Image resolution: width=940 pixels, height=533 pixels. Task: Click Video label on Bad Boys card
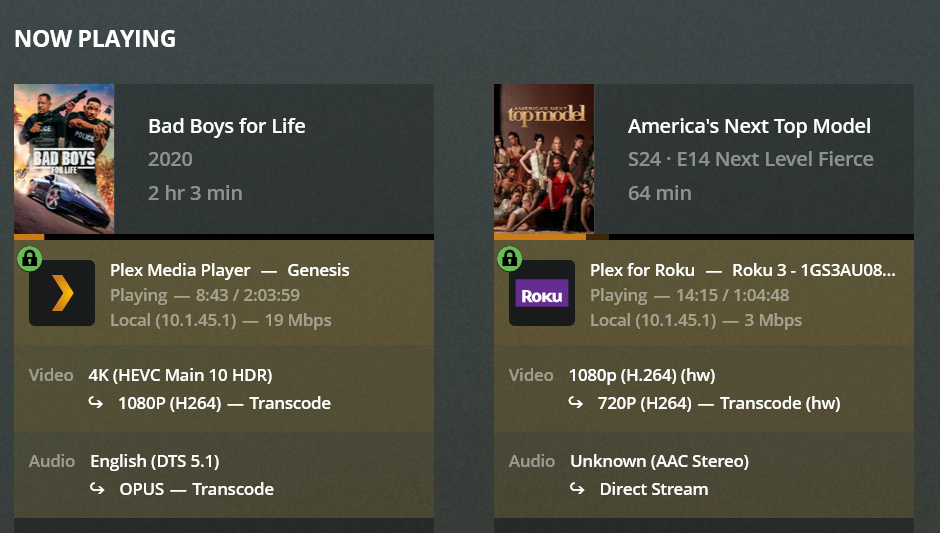tap(51, 375)
